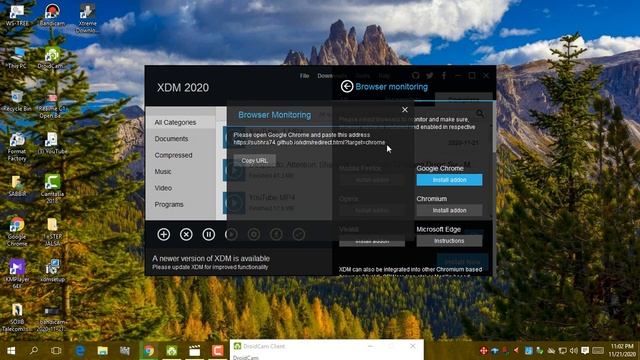Open Windows Start menu
The width and height of the screenshot is (640, 360).
coord(11,351)
